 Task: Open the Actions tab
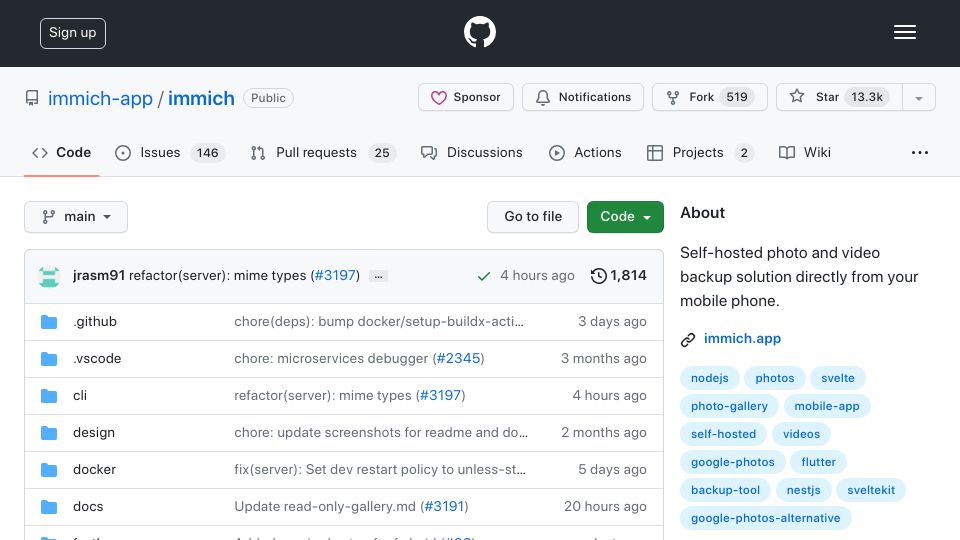585,152
